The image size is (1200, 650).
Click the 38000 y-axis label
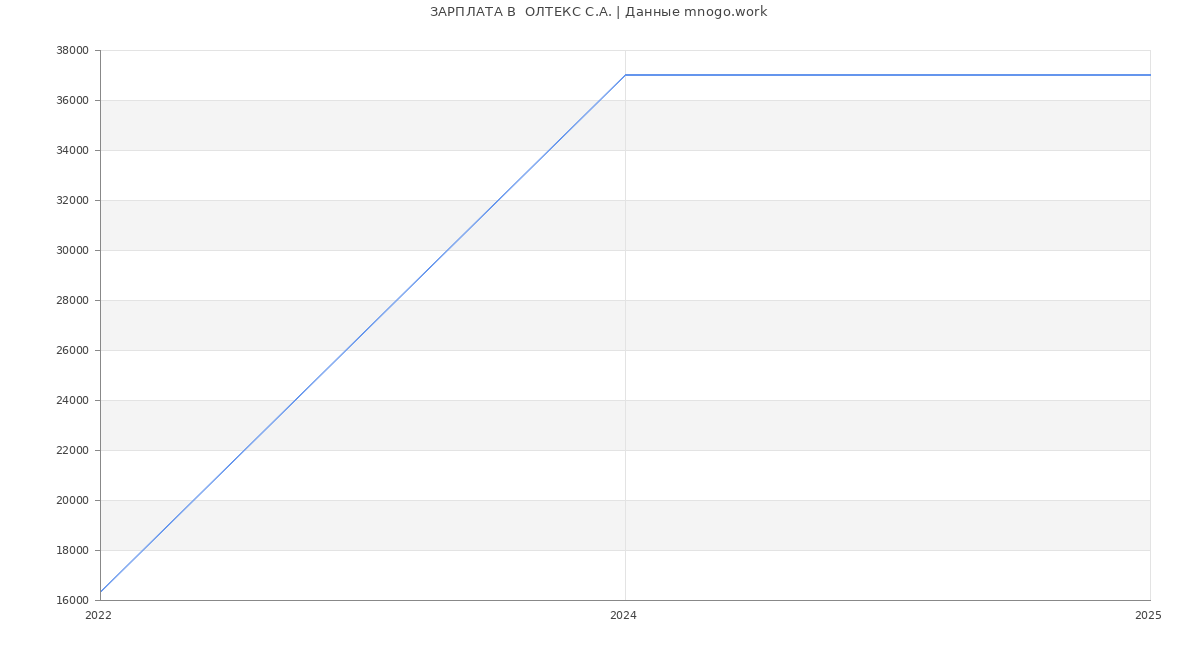tap(74, 51)
